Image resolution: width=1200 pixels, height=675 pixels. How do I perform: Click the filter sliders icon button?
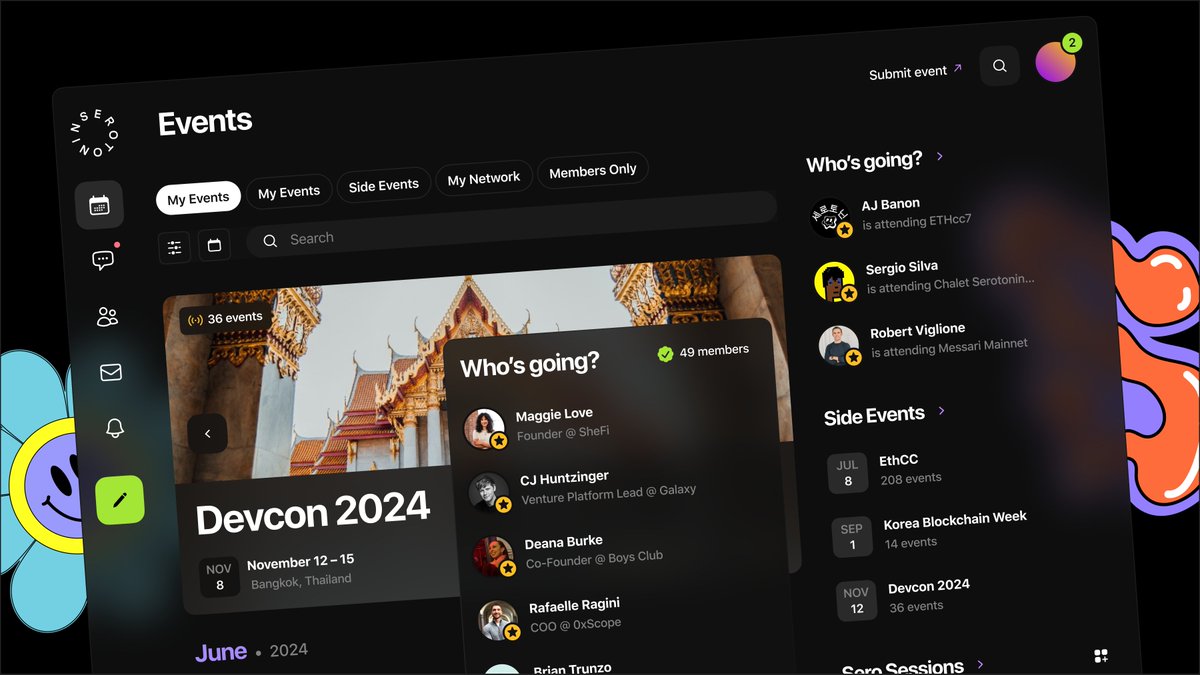[174, 247]
